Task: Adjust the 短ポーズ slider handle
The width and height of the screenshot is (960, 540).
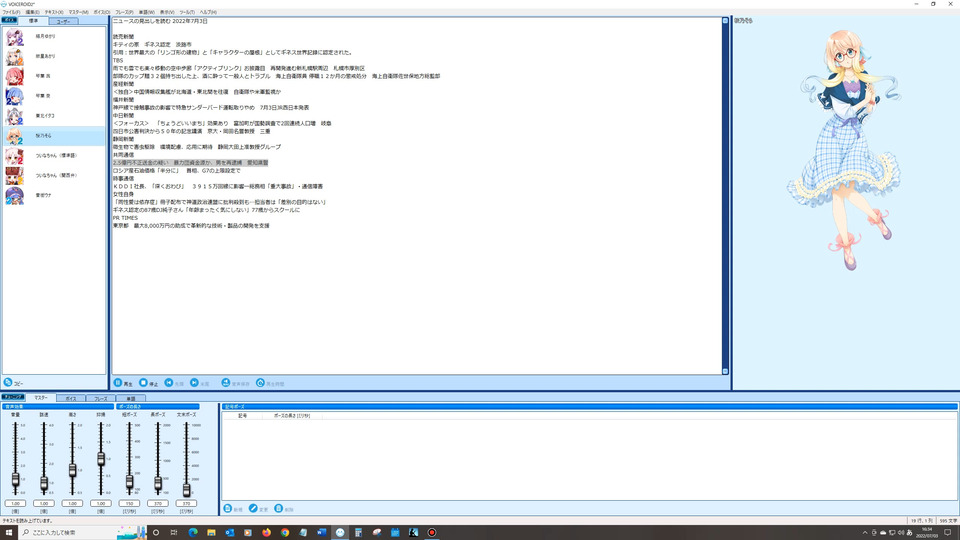Action: pyautogui.click(x=129, y=482)
